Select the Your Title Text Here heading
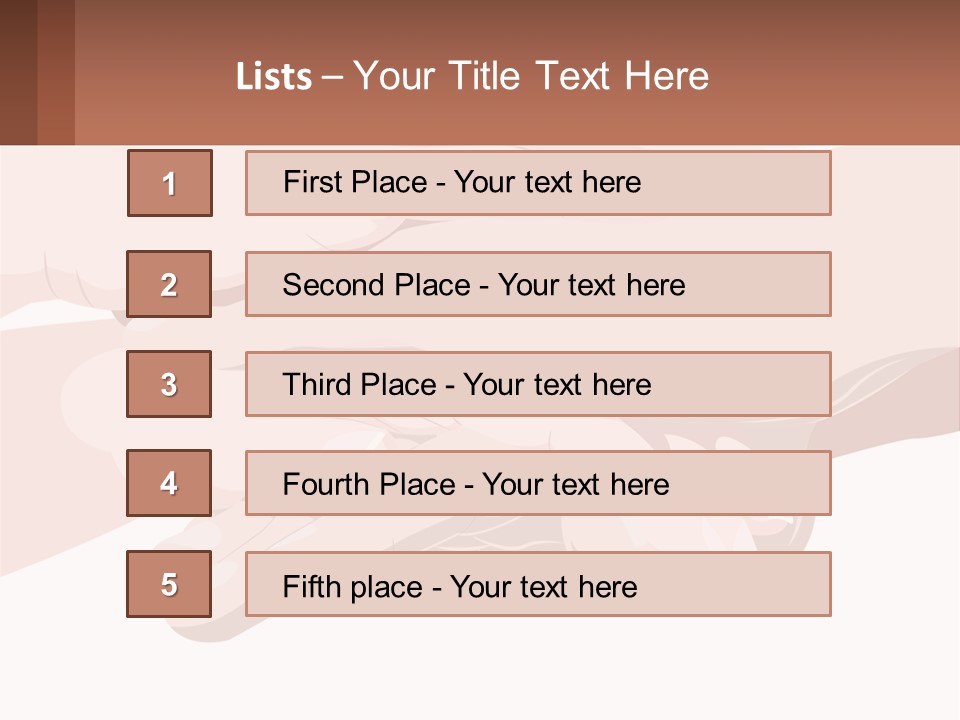 click(531, 76)
